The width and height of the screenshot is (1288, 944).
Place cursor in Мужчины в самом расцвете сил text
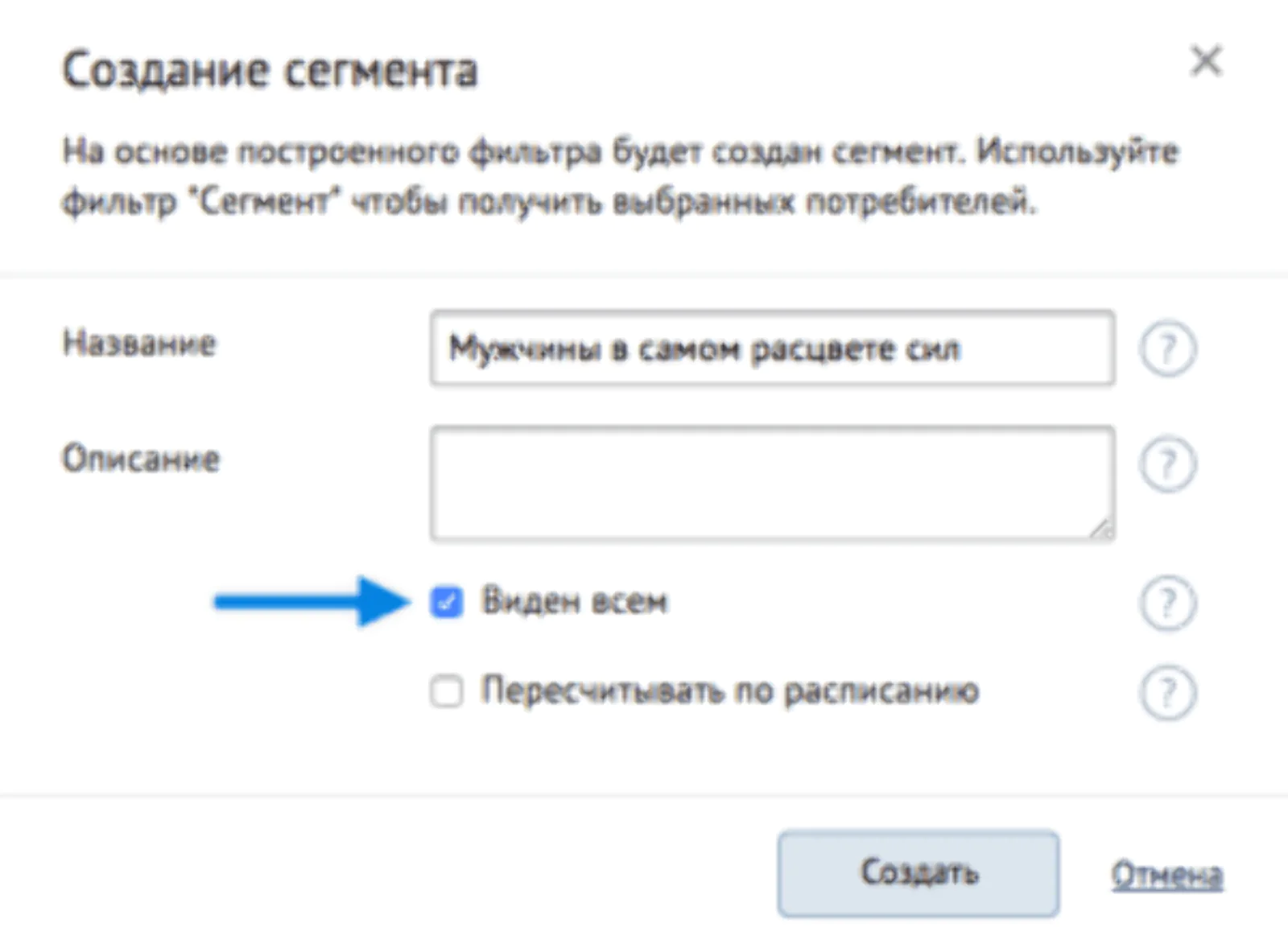[704, 349]
